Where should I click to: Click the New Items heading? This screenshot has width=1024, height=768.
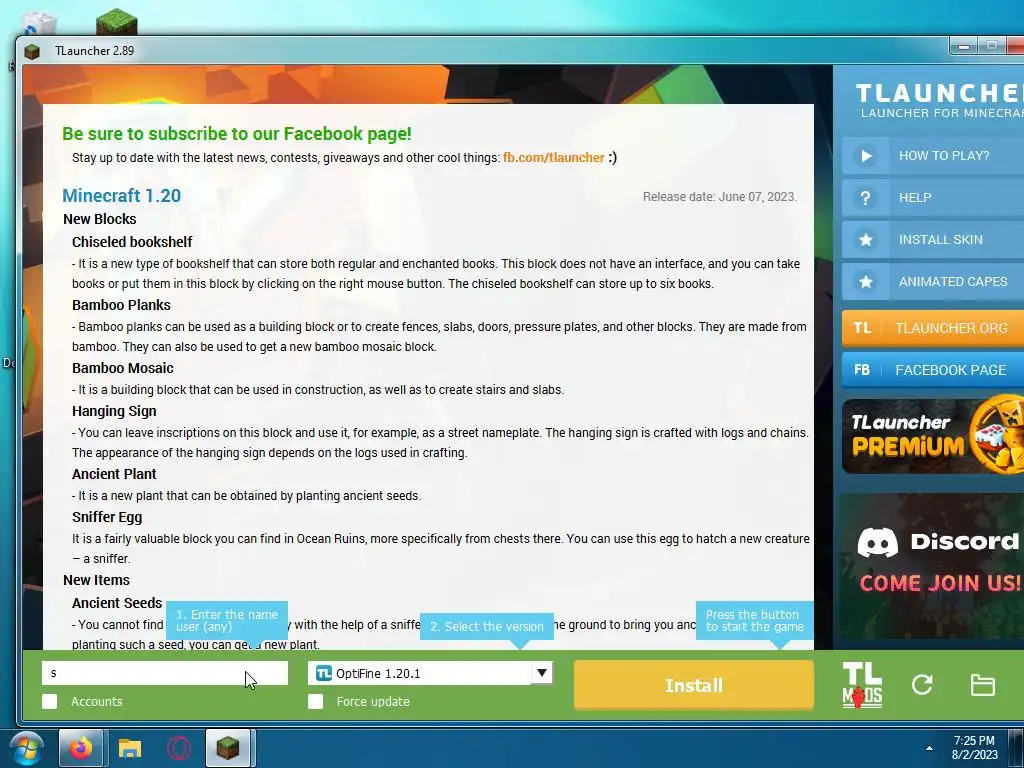97,580
